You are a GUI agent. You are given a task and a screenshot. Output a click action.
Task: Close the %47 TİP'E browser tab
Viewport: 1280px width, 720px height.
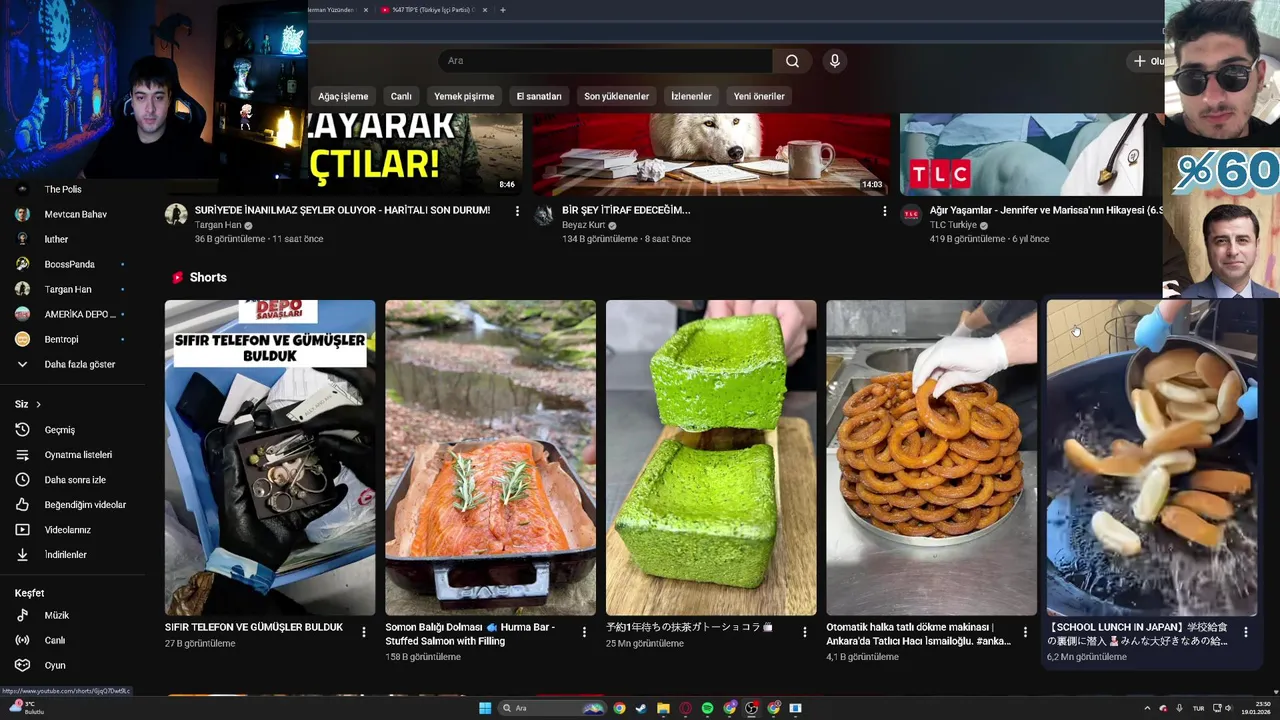[485, 10]
